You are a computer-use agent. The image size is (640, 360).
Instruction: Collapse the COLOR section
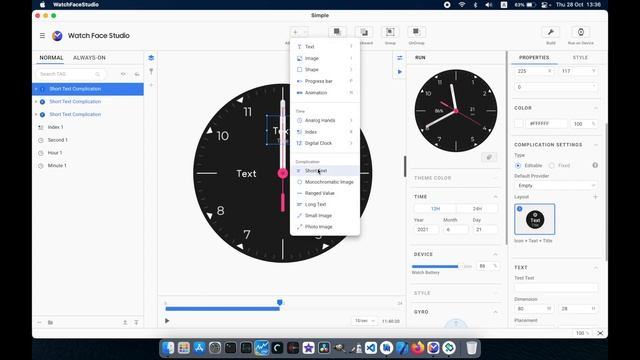coord(595,108)
